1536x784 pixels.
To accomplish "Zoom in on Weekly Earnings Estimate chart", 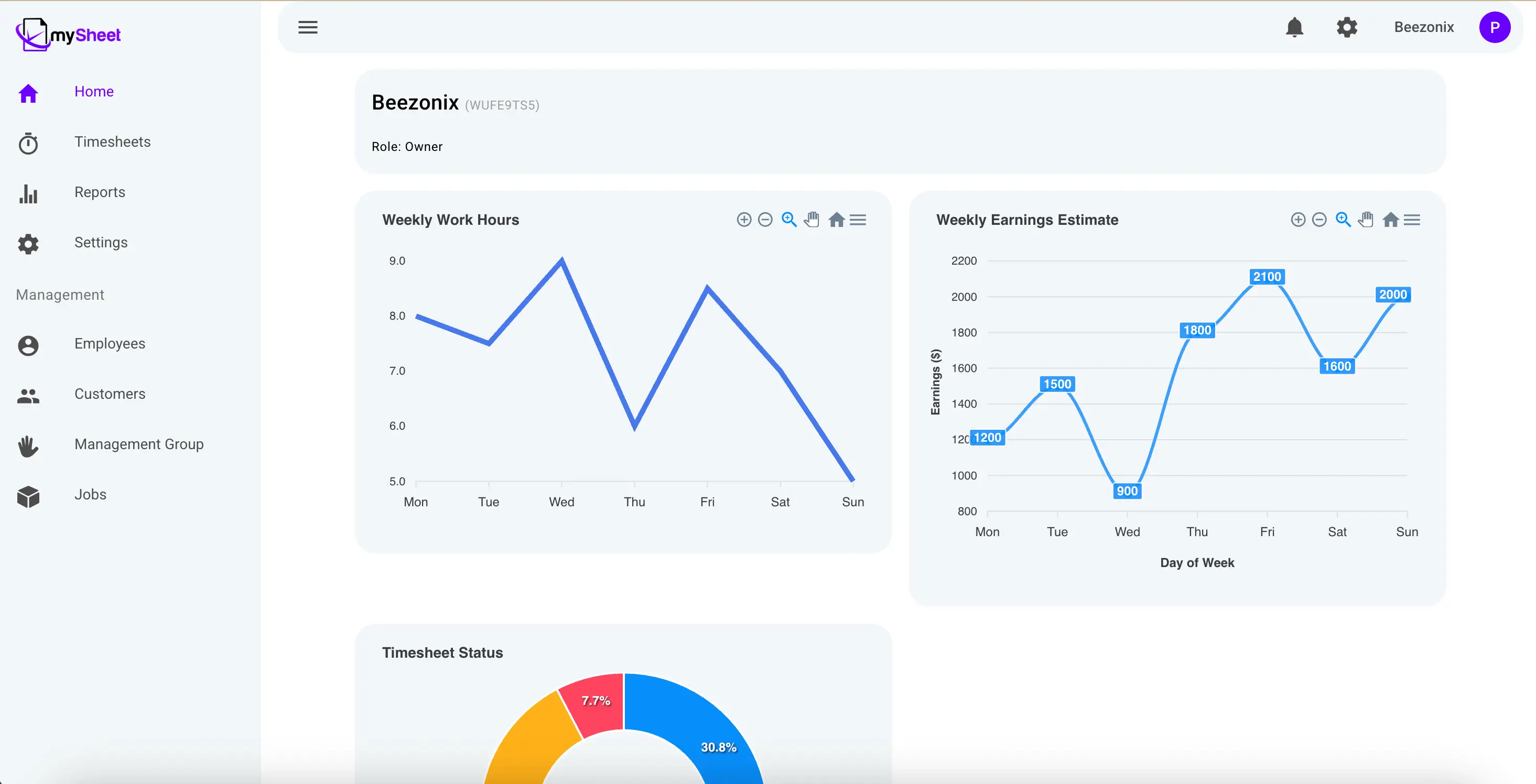I will click(1297, 220).
